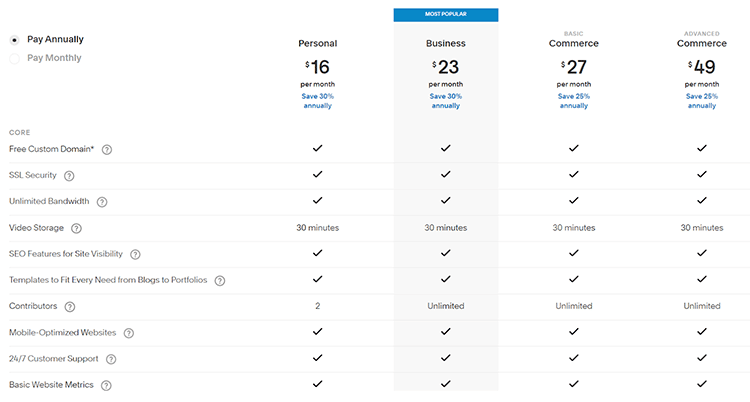Show info for SEO Features for Site Visibility
The height and width of the screenshot is (402, 750).
click(x=135, y=254)
